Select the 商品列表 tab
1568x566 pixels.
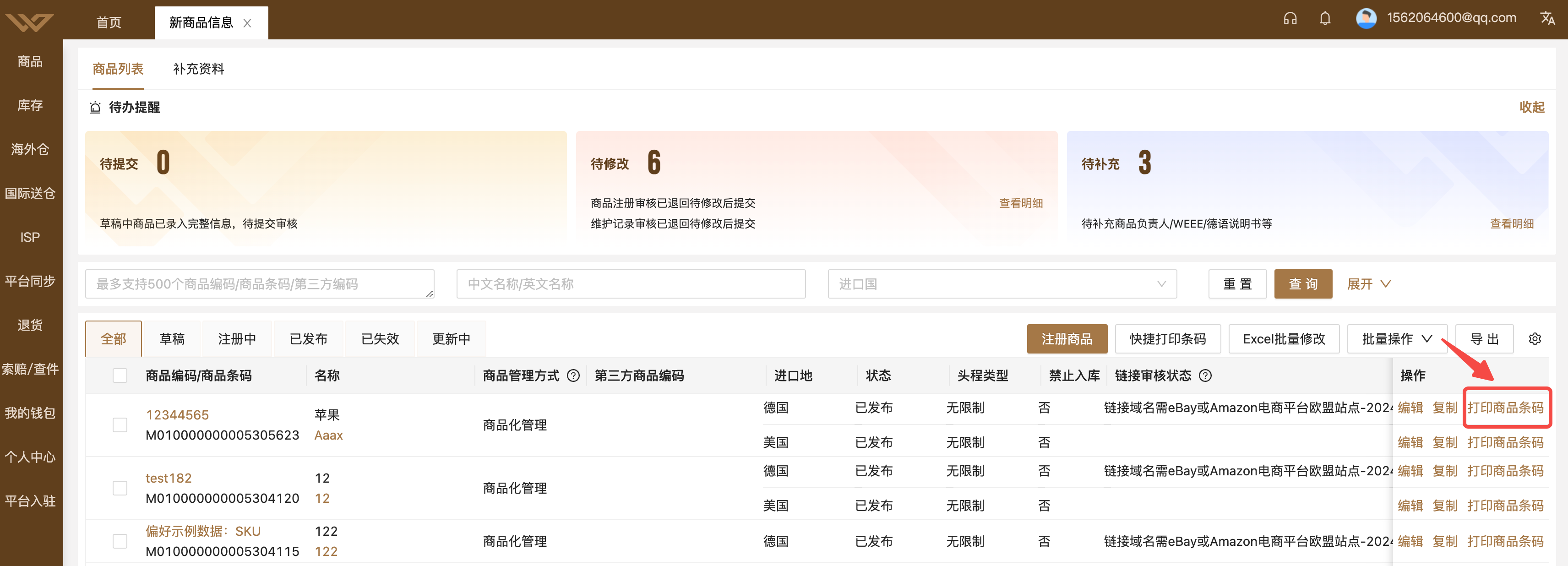pyautogui.click(x=118, y=69)
